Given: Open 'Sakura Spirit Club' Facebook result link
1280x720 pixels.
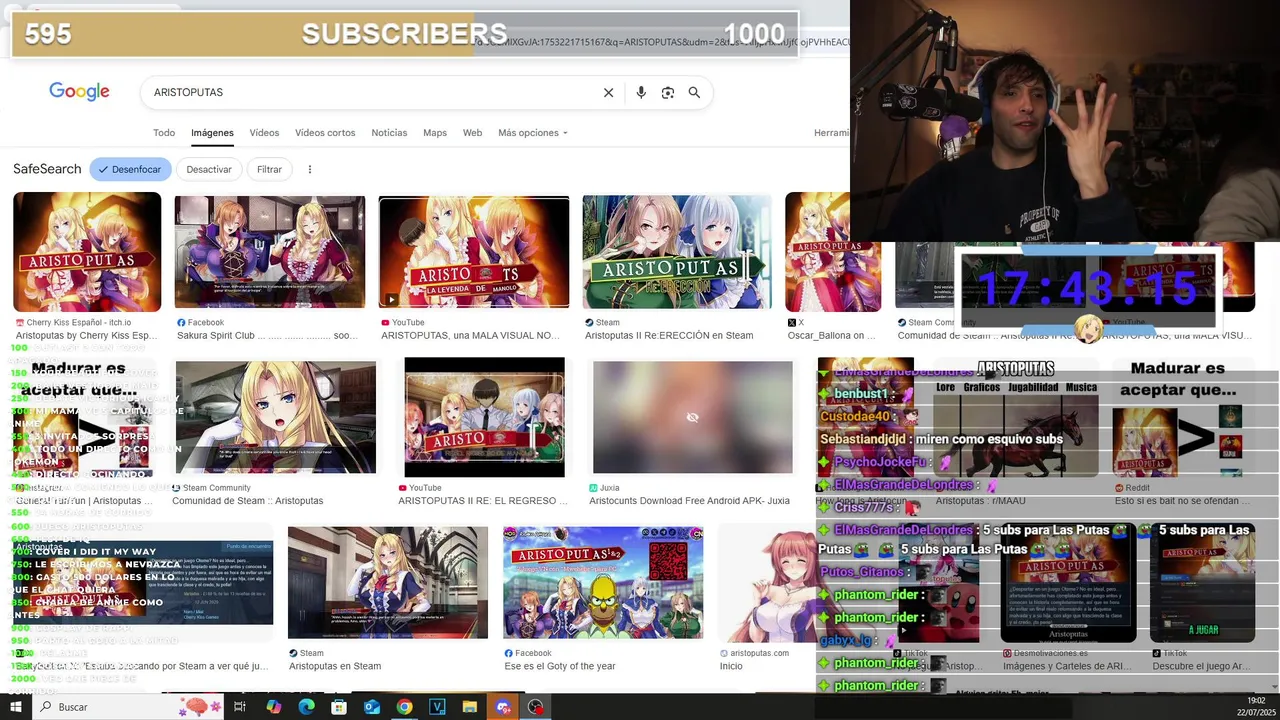Looking at the screenshot, I should pyautogui.click(x=267, y=336).
